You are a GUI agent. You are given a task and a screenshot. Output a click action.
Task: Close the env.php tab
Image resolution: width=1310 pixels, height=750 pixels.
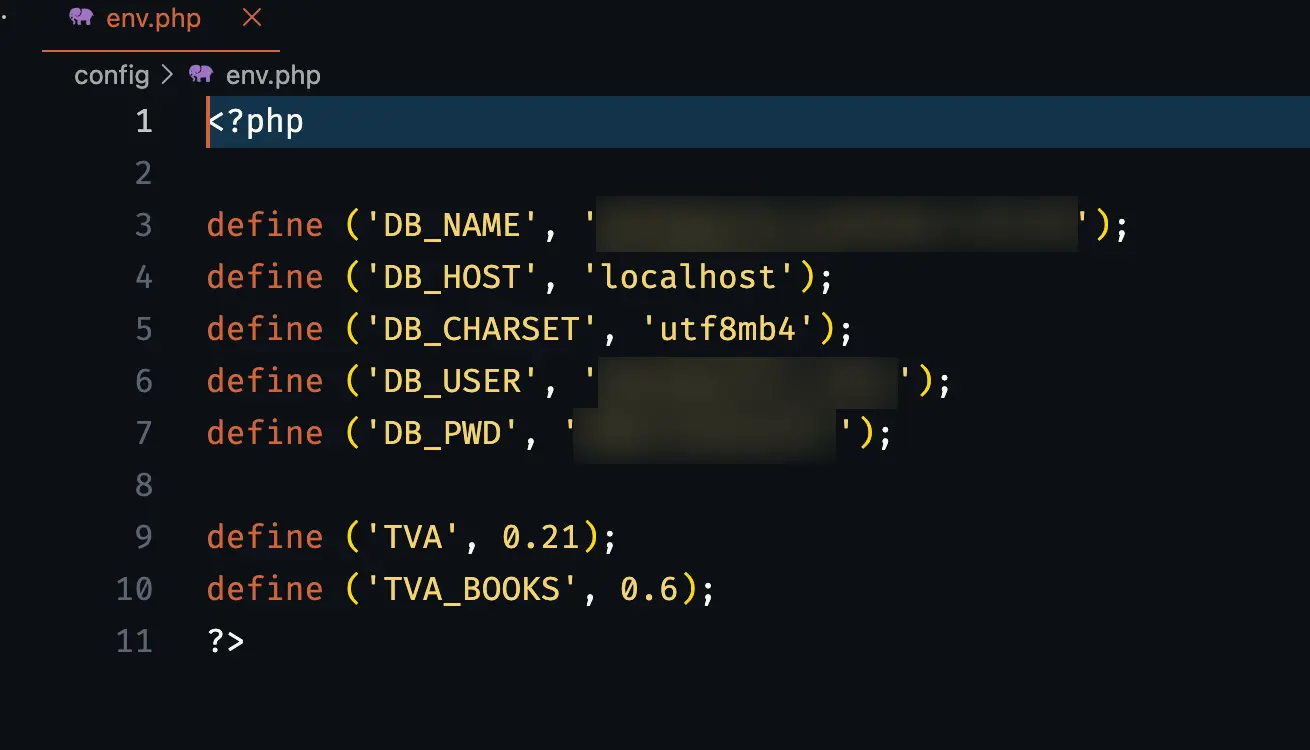click(252, 17)
